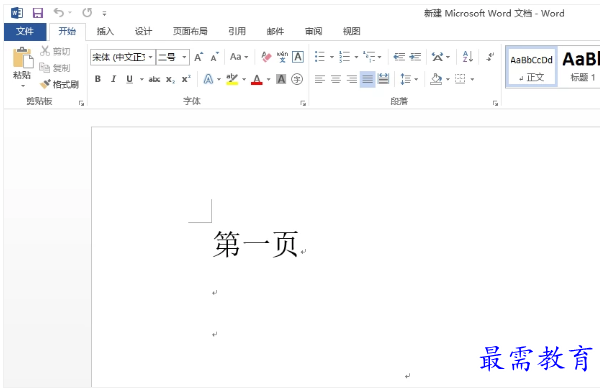Screen dimensions: 601x390
Task: Undo the last action
Action: pyautogui.click(x=59, y=13)
